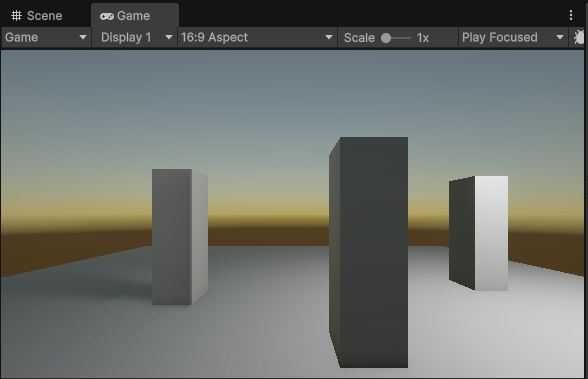Viewport: 588px width, 379px height.
Task: Open the 16:9 Aspect ratio dropdown
Action: pyautogui.click(x=257, y=37)
